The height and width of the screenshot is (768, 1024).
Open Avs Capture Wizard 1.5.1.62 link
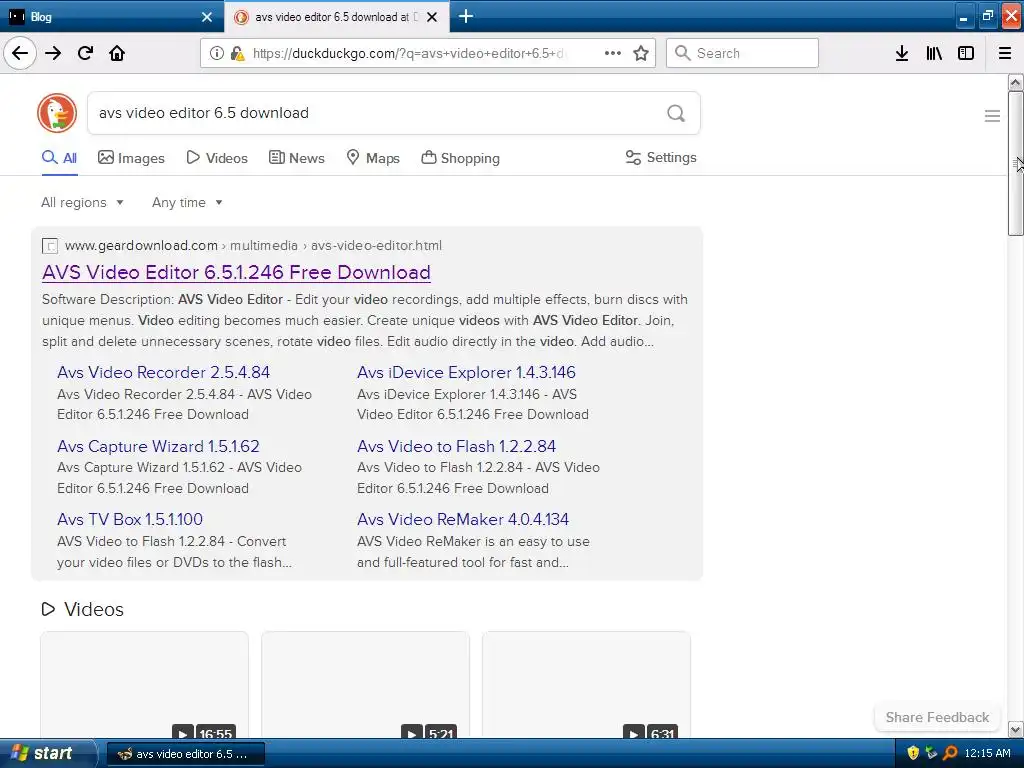158,446
